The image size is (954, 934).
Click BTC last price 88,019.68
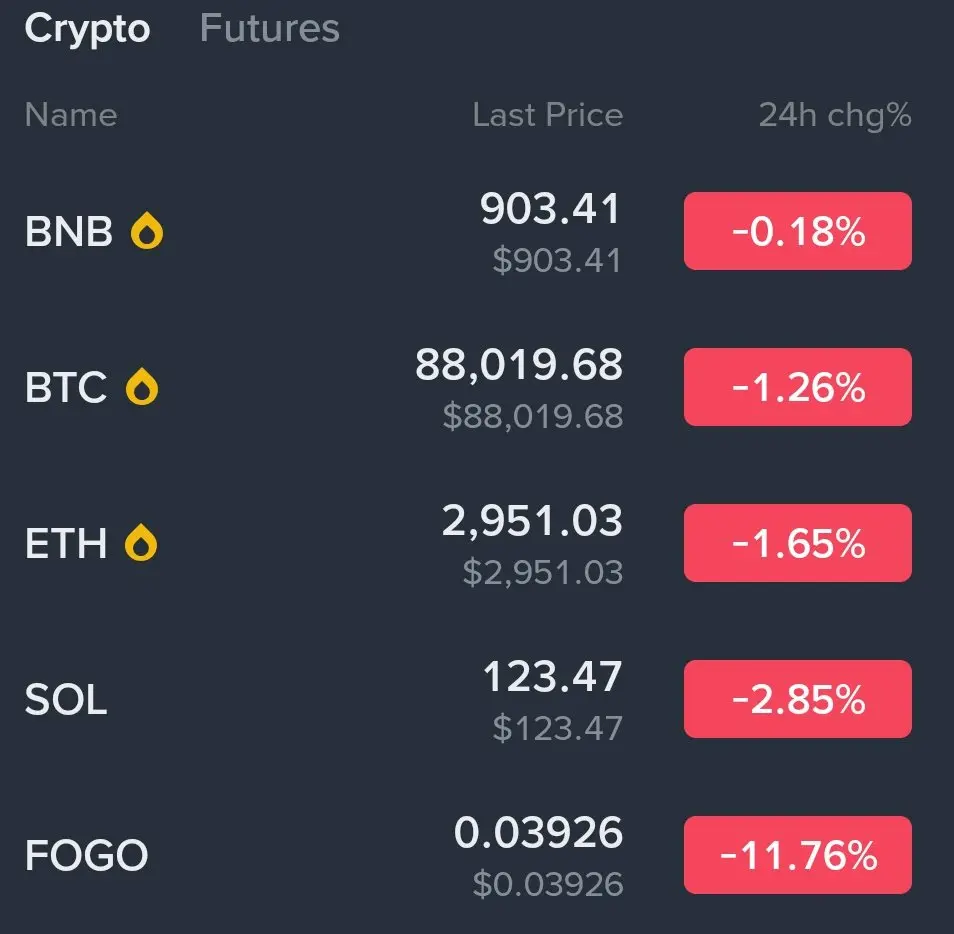(x=519, y=366)
